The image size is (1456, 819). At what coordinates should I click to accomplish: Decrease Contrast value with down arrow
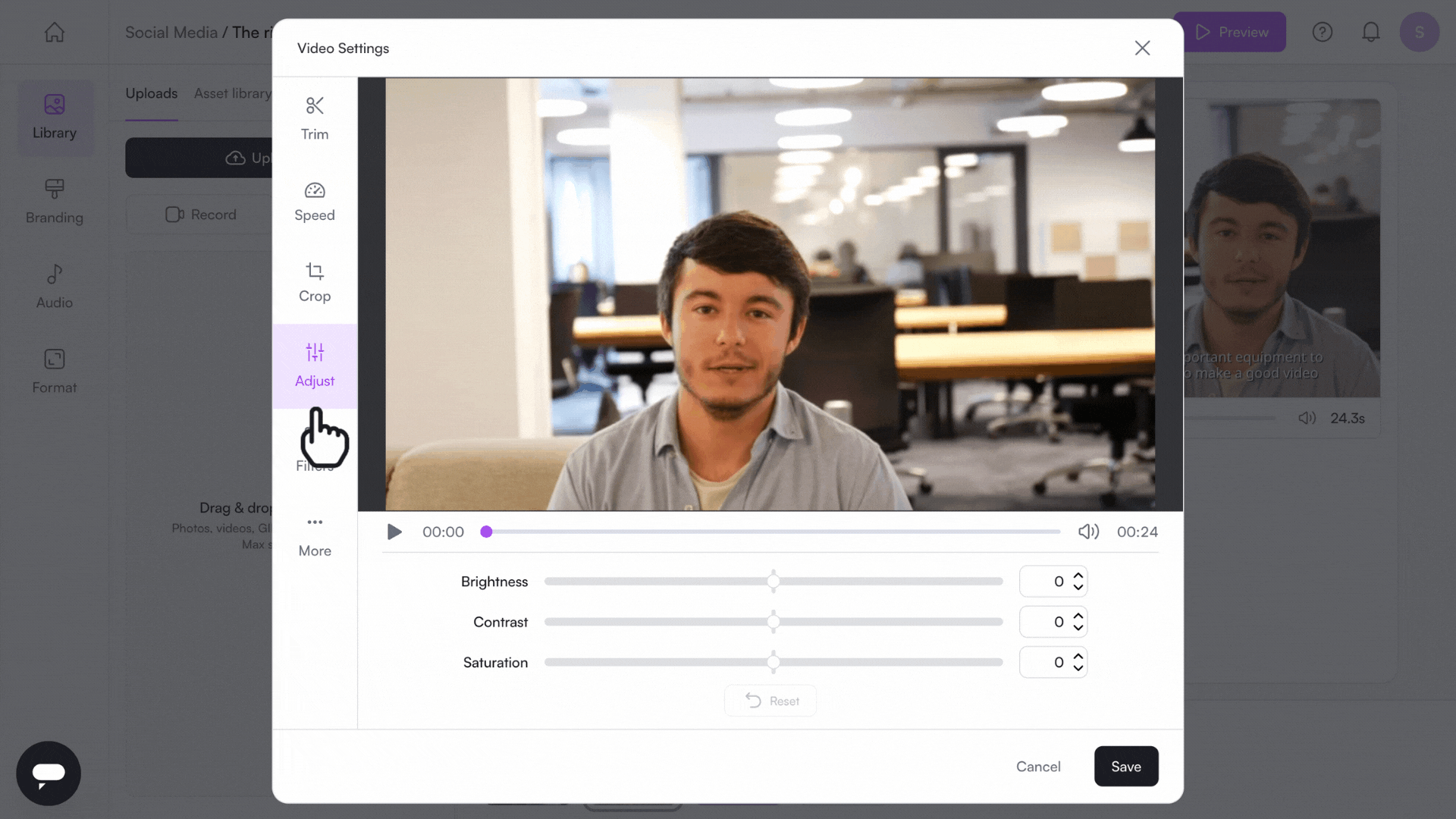click(x=1078, y=627)
